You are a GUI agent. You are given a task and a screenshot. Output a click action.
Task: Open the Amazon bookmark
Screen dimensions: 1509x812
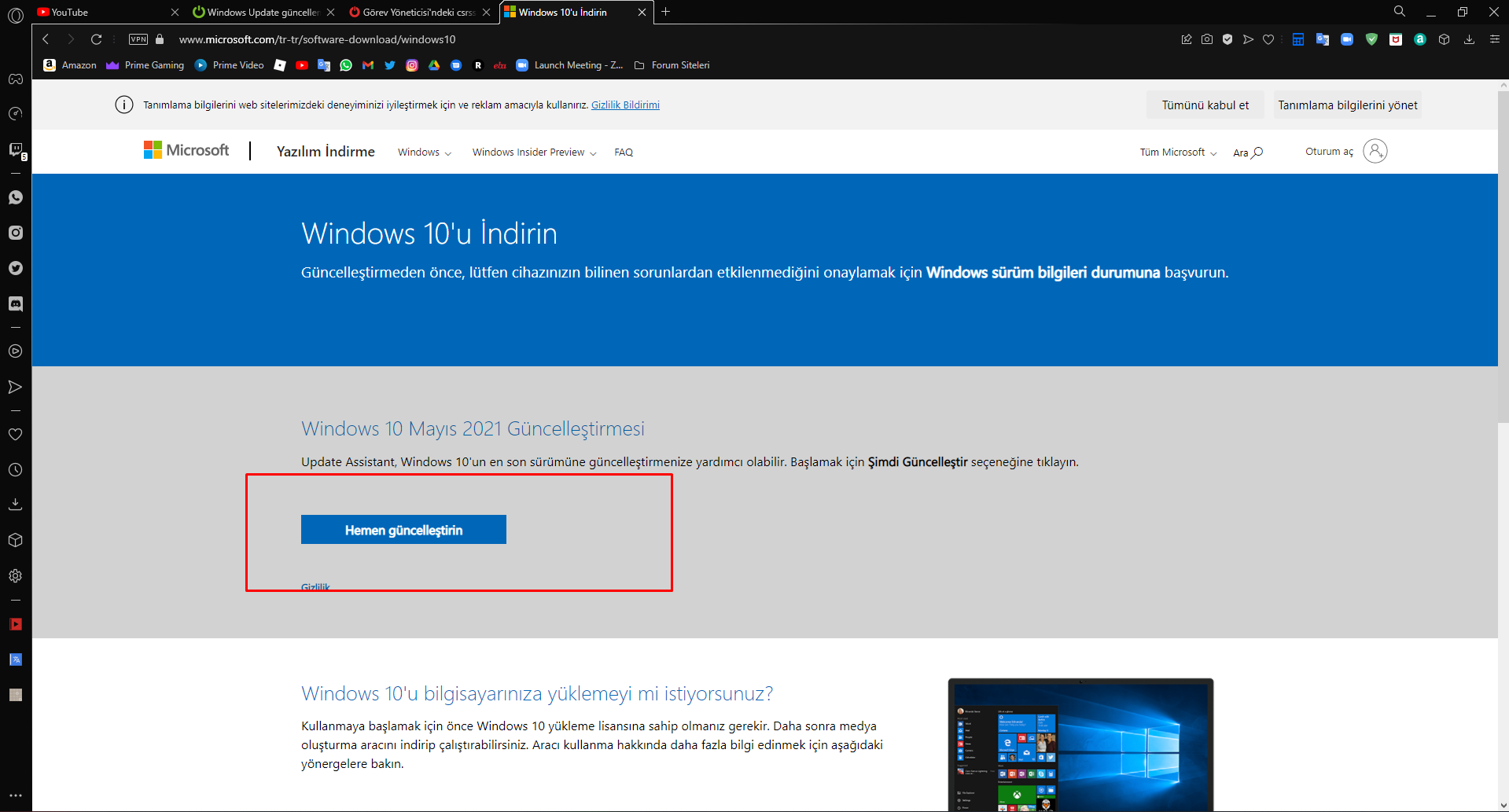70,65
